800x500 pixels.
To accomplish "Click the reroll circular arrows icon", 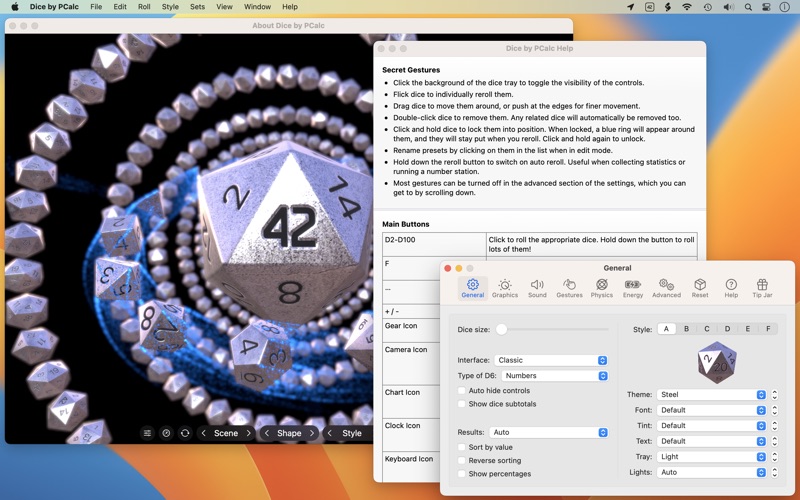I will coord(185,433).
